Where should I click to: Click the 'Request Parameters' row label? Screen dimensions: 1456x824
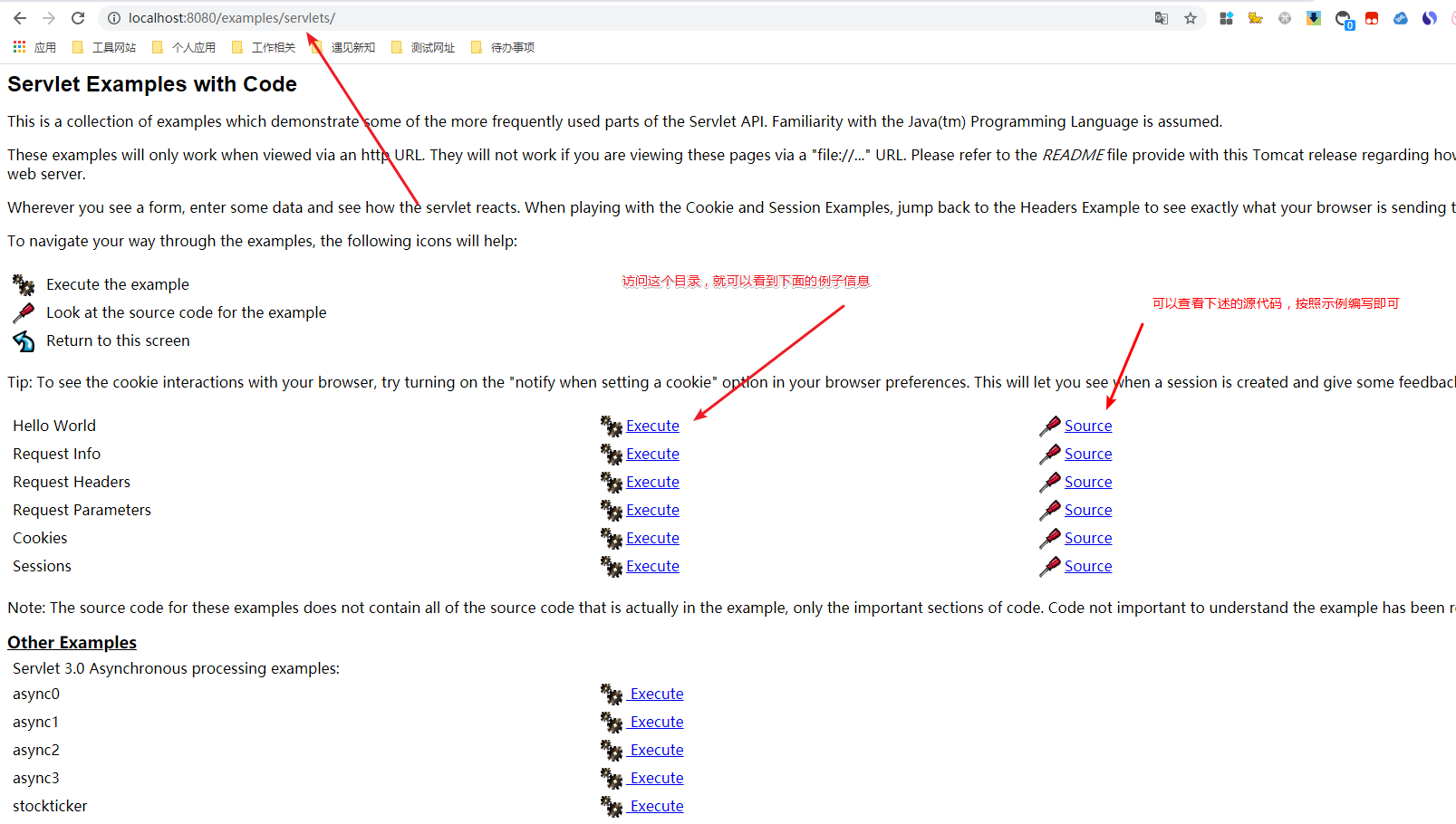[x=82, y=510]
